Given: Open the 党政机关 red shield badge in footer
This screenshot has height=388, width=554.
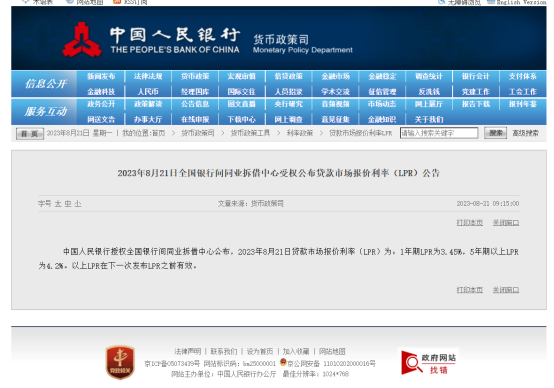Looking at the screenshot, I should coord(120,362).
